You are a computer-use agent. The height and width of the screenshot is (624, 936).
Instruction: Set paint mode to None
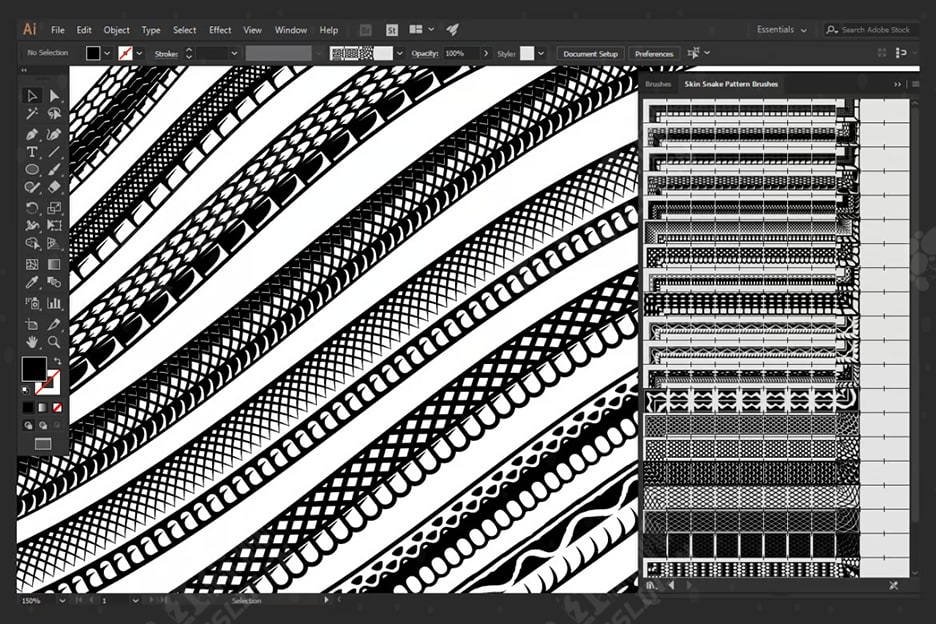point(57,408)
